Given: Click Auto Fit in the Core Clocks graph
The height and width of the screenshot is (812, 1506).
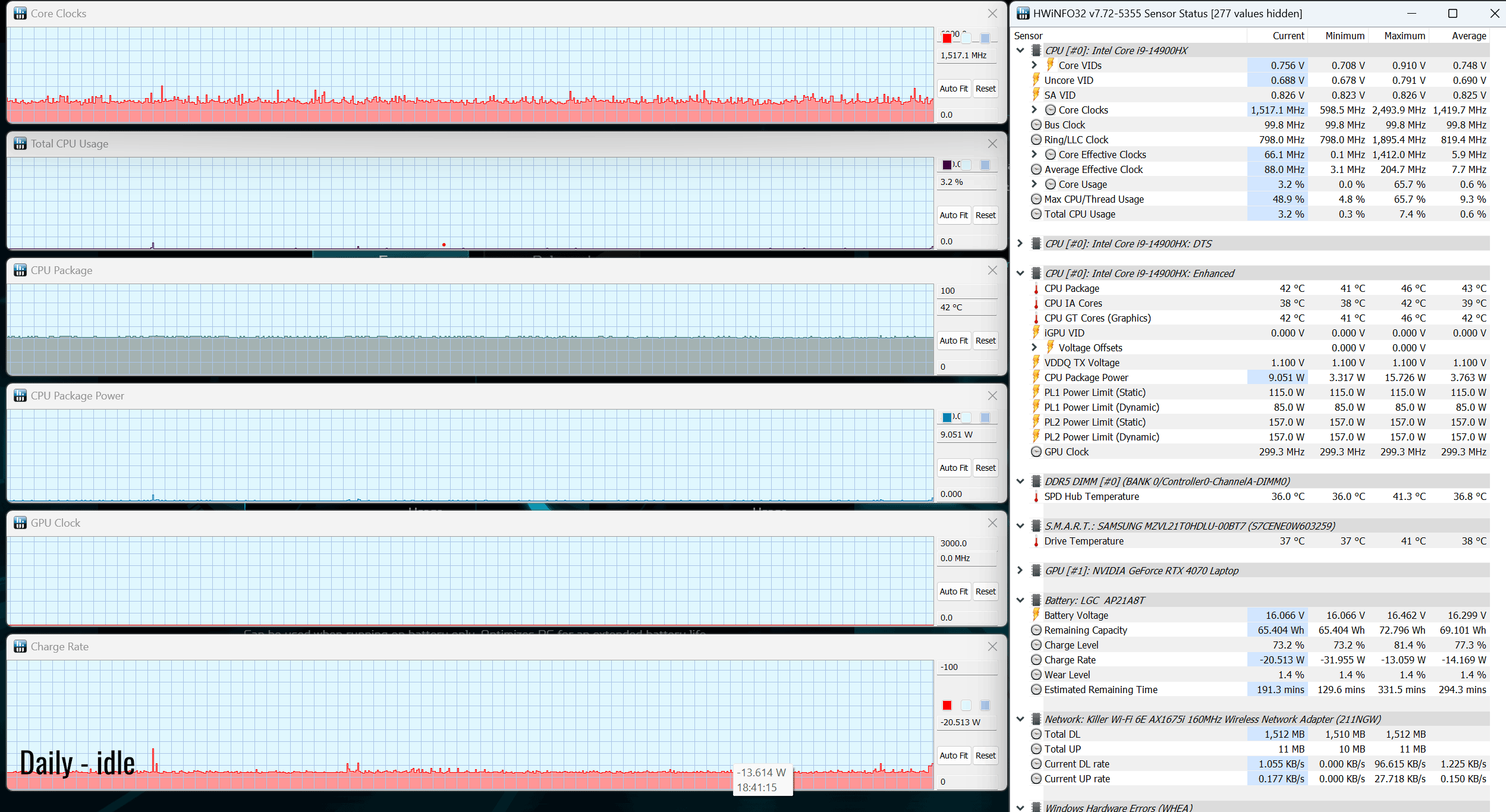Looking at the screenshot, I should pyautogui.click(x=954, y=89).
